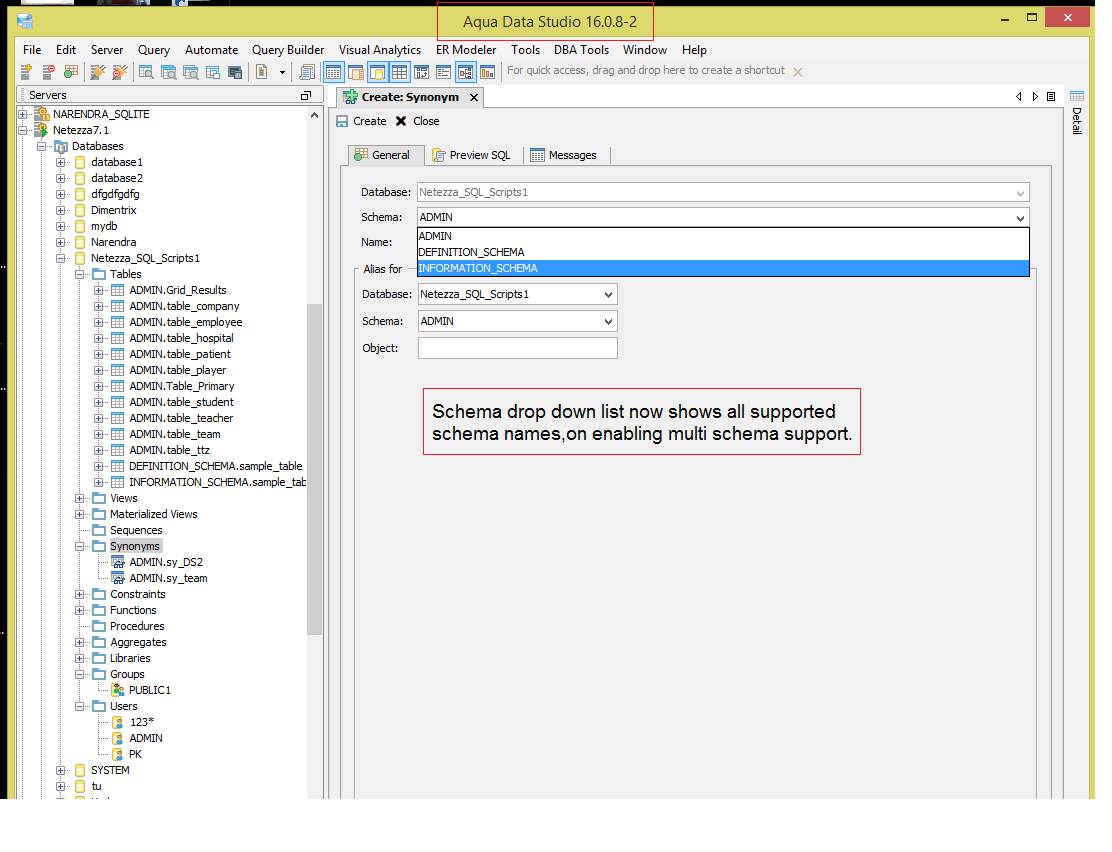Select INFORMATION_SCHEMA in schema list

click(723, 268)
